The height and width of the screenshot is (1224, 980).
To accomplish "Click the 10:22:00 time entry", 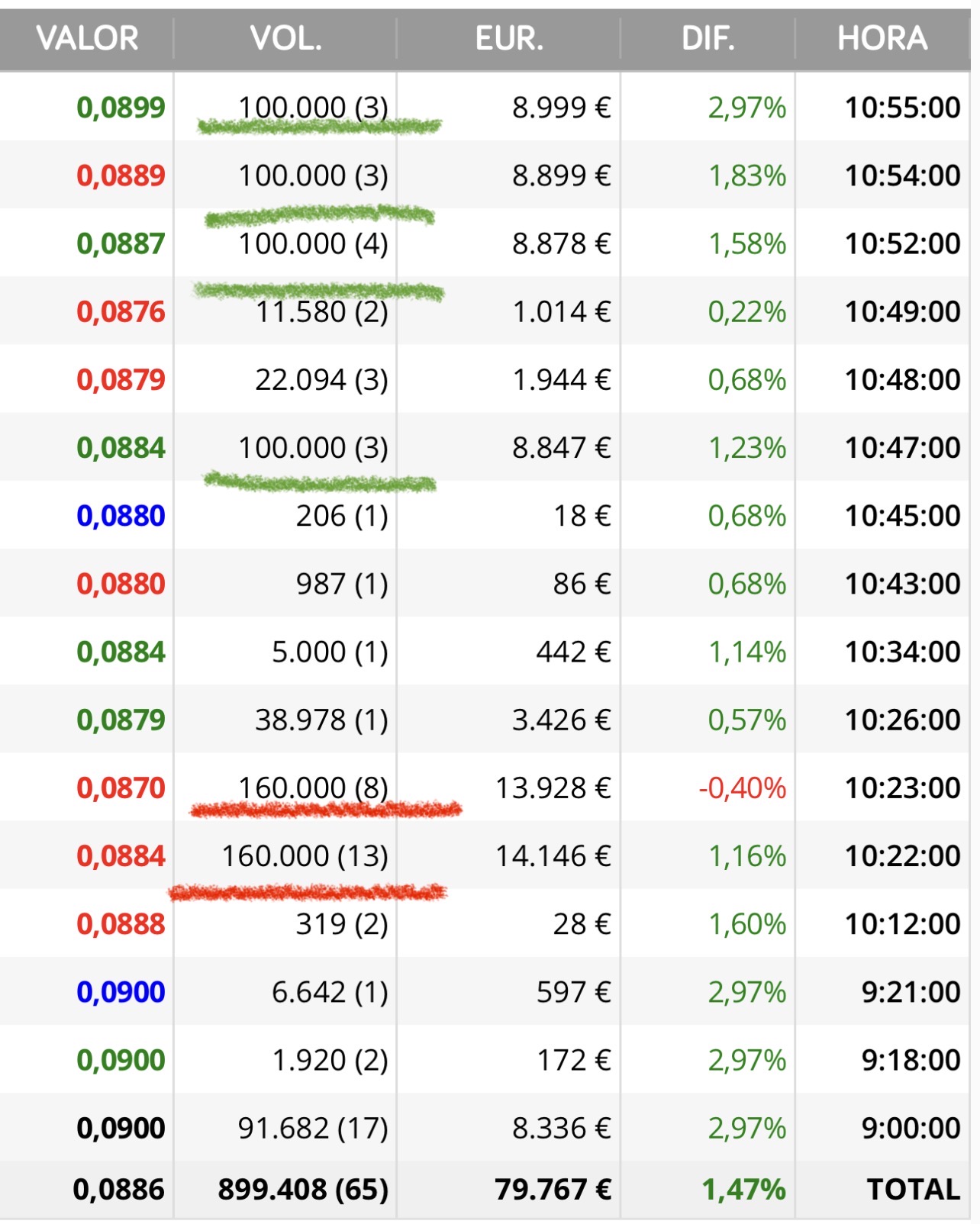I will [902, 855].
